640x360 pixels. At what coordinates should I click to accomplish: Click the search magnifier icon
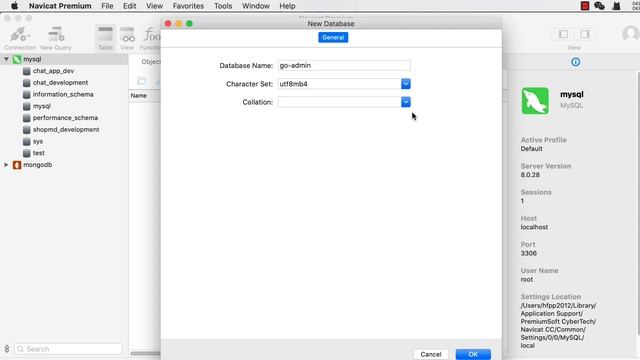(20, 349)
